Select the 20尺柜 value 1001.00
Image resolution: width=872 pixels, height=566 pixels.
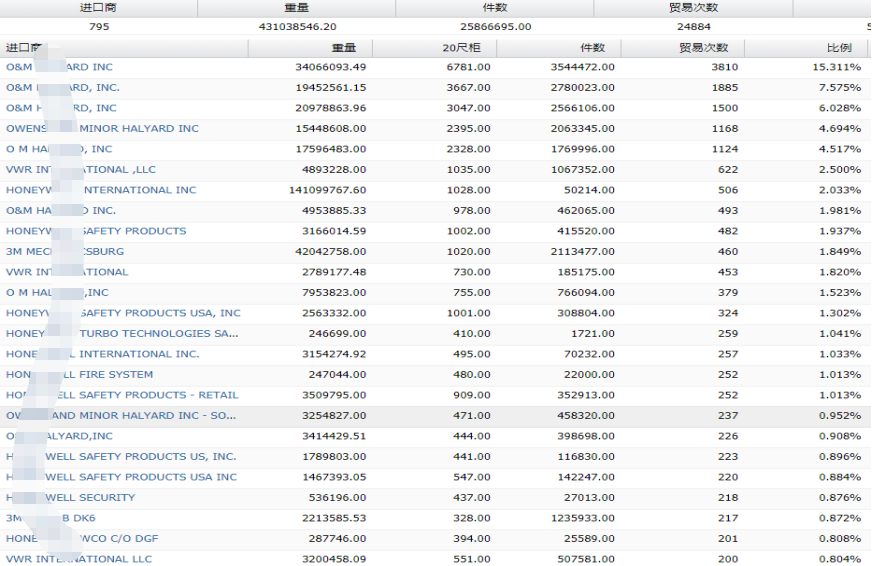[468, 313]
